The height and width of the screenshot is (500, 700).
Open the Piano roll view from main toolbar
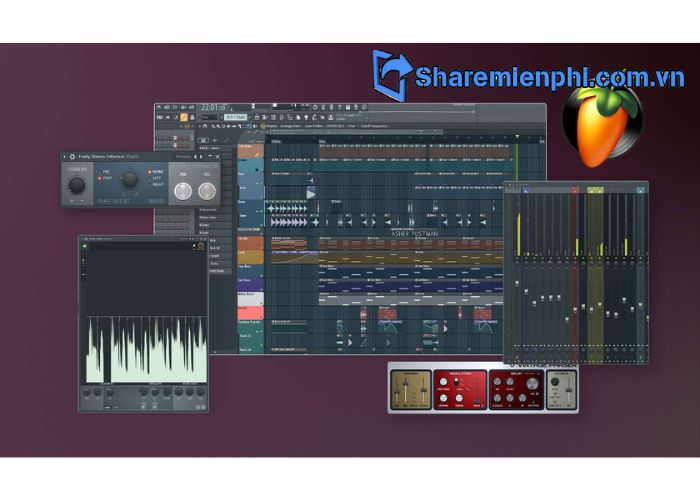tap(265, 117)
